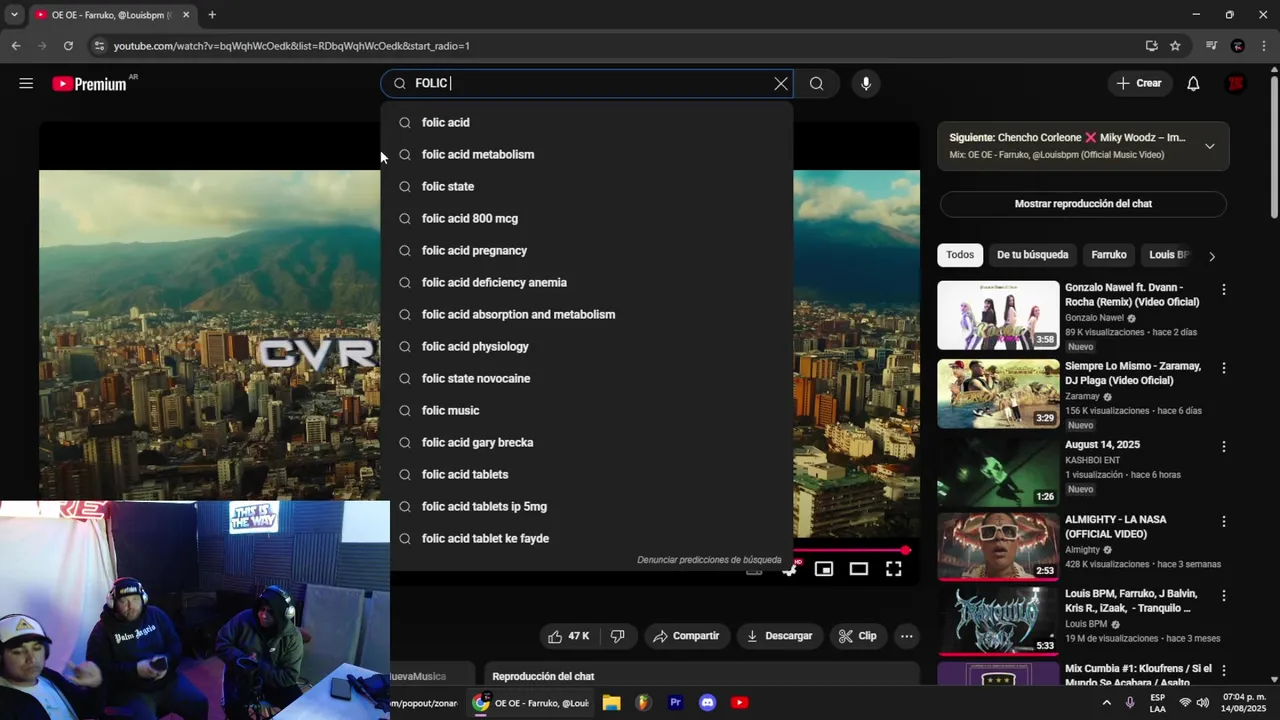Open options for 'Mix Cumbia #1' video
Screen dimensions: 1280x720
click(1223, 671)
